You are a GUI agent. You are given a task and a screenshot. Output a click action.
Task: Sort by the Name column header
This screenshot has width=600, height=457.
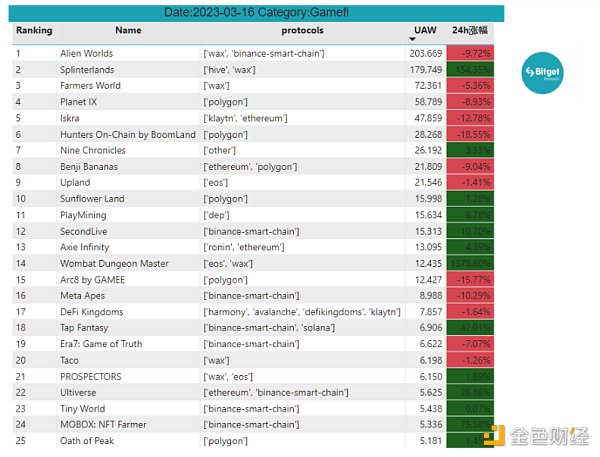click(x=128, y=31)
